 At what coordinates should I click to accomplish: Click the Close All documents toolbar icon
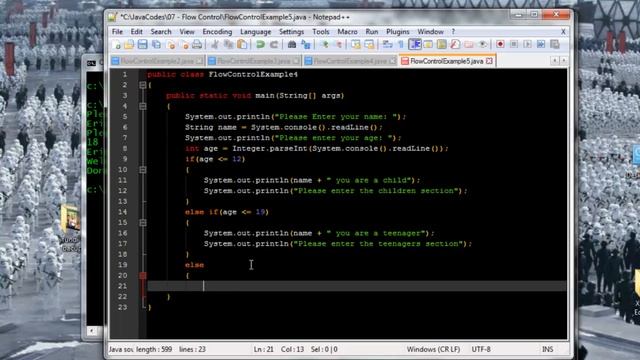(x=184, y=44)
